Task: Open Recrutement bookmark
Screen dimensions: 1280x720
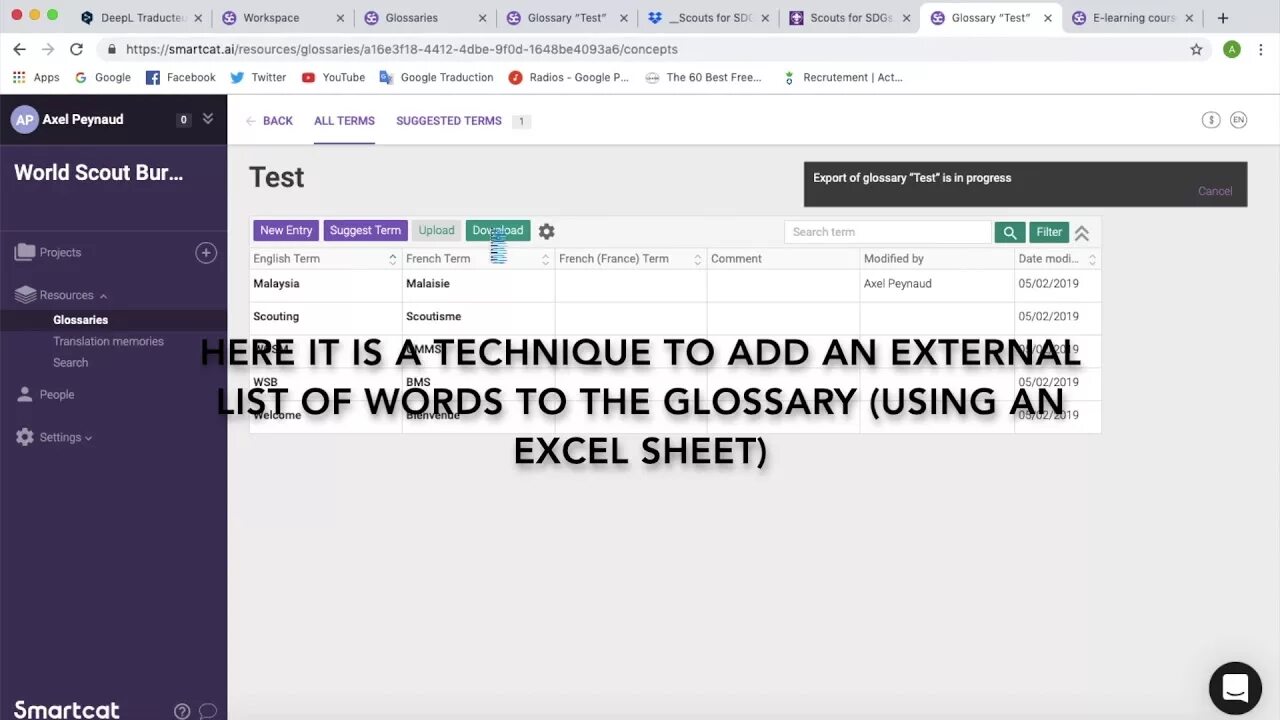Action: pyautogui.click(x=842, y=77)
